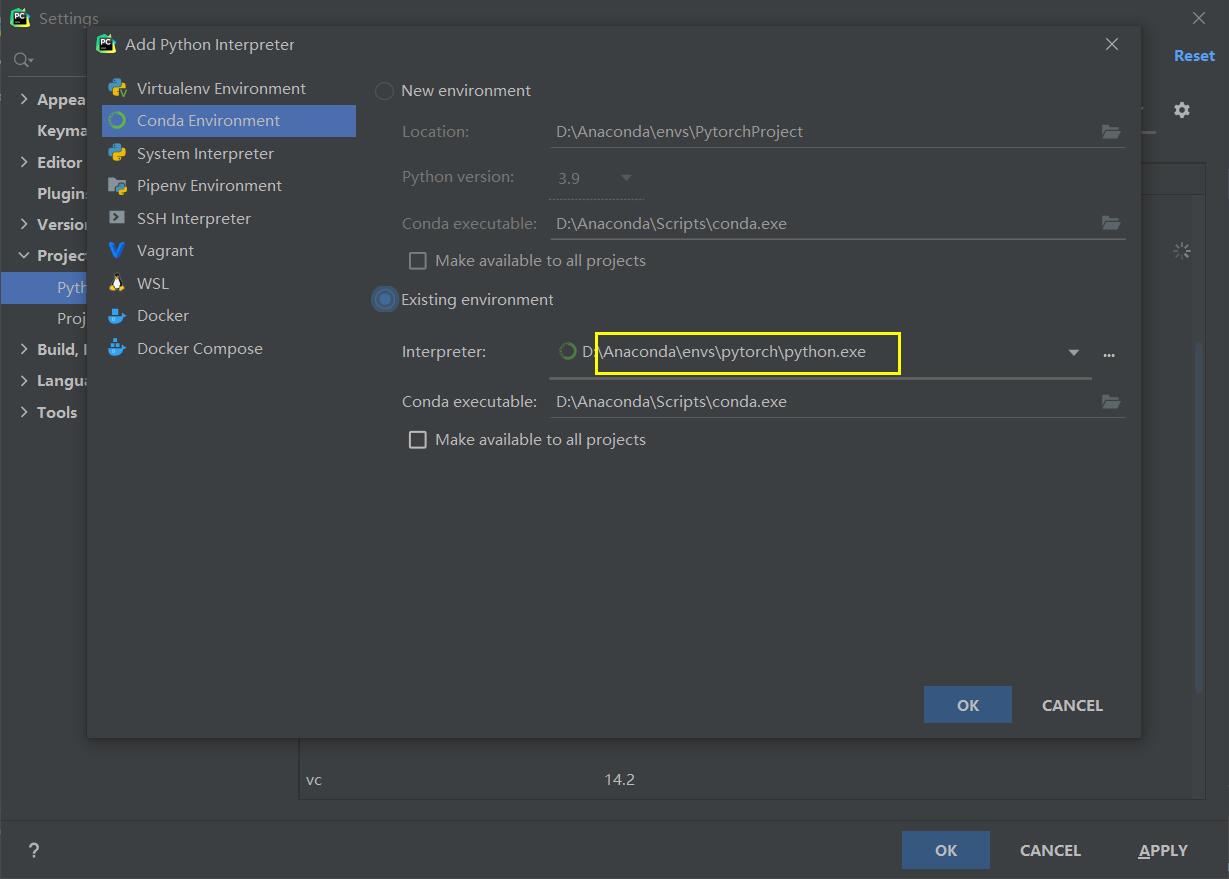Click the vc package row
The width and height of the screenshot is (1229, 879).
tap(751, 780)
